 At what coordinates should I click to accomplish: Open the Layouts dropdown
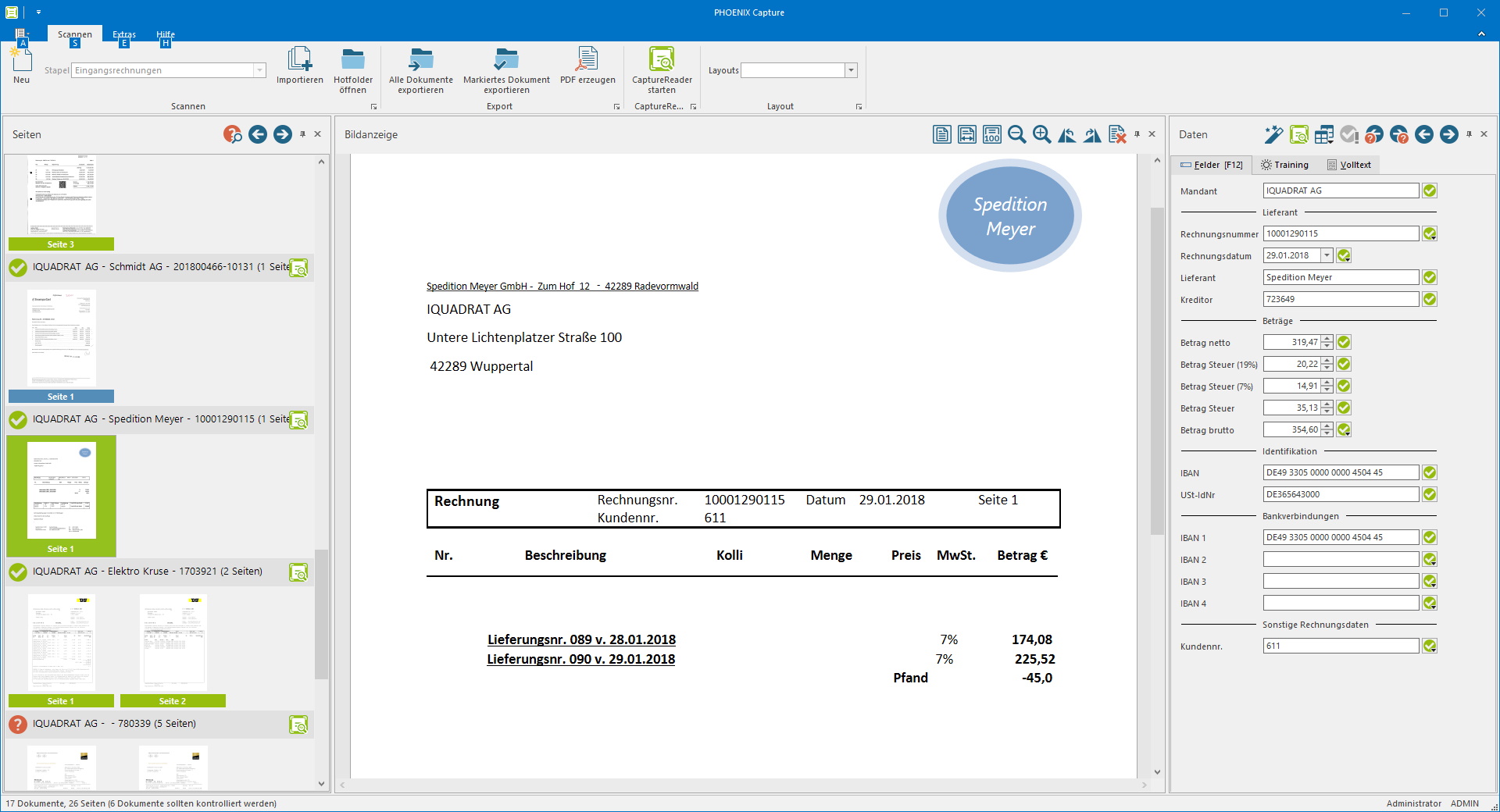tap(851, 70)
